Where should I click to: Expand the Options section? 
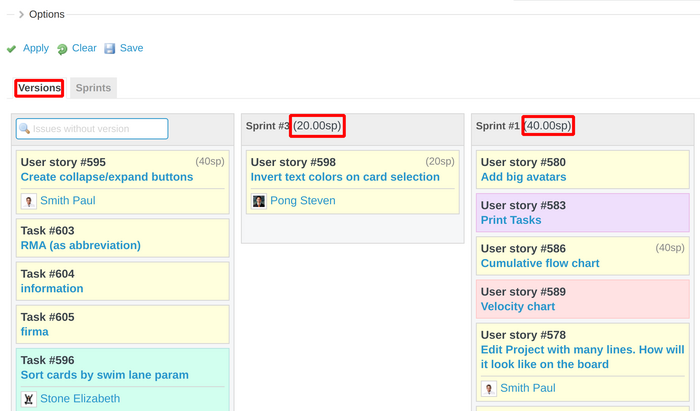pyautogui.click(x=22, y=14)
